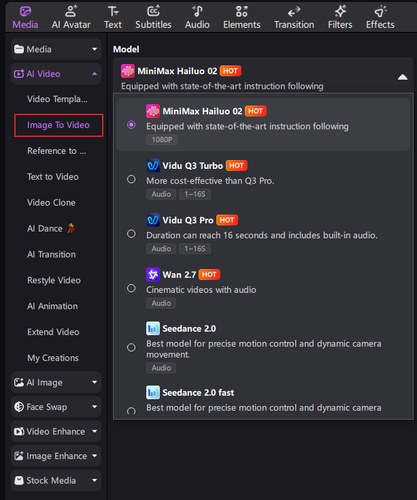Select Wan 2.7 radio button

pyautogui.click(x=131, y=288)
